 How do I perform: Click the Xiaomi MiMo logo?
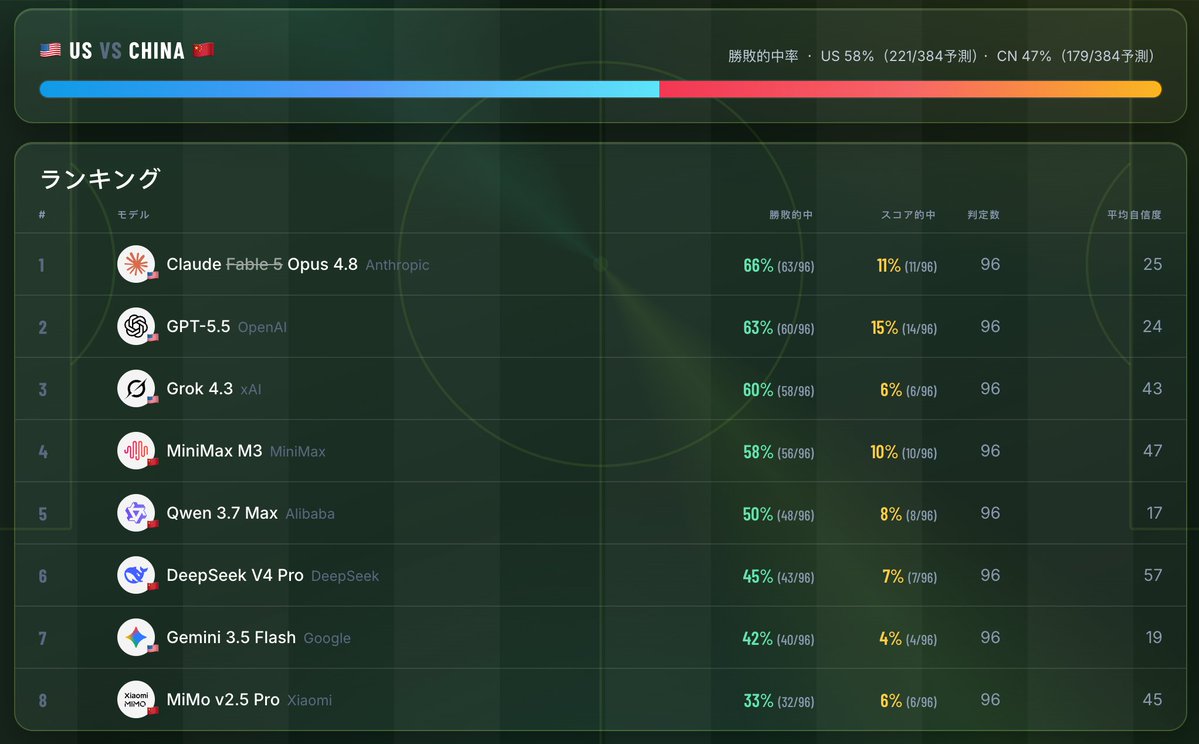(136, 700)
